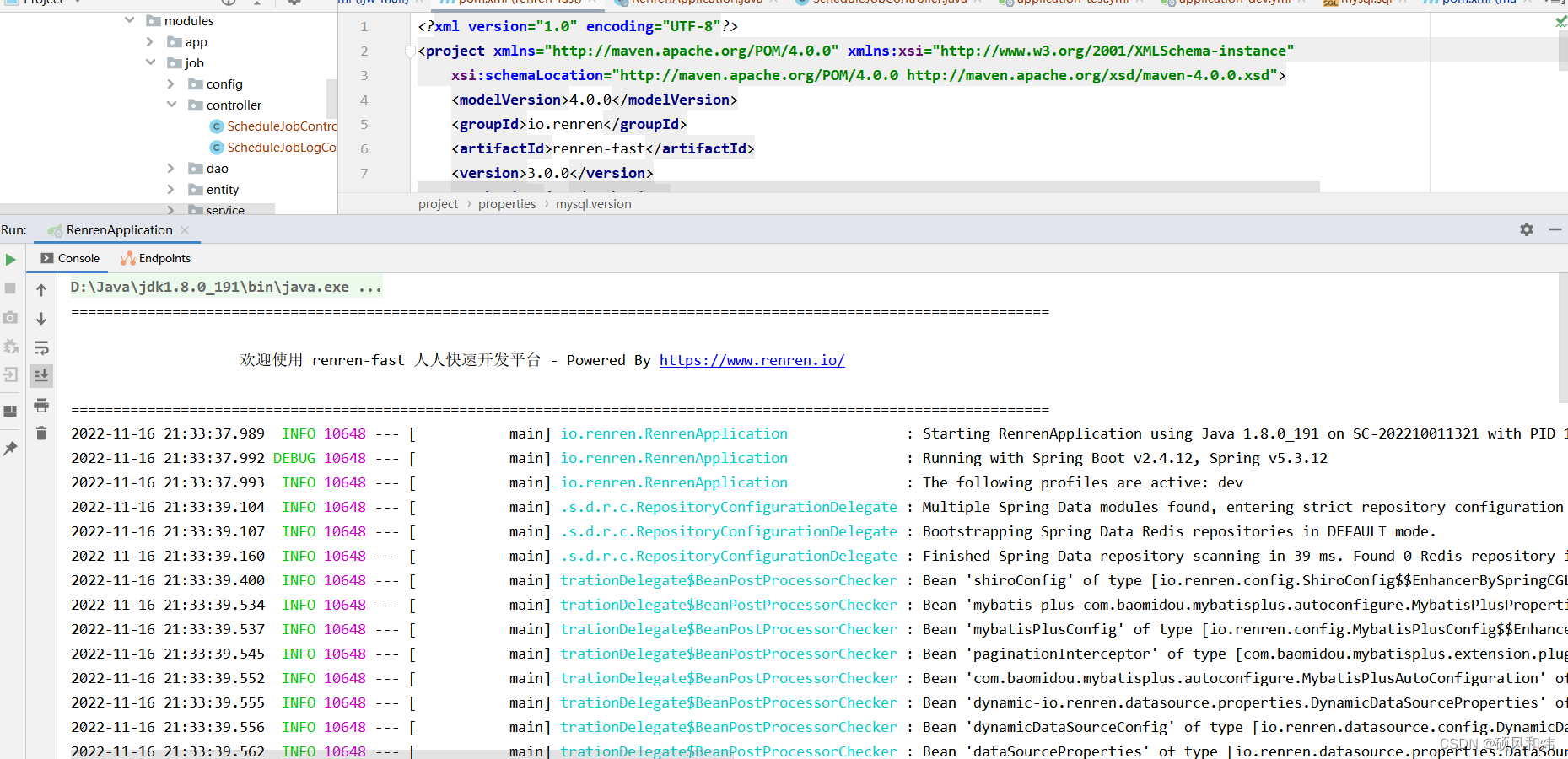This screenshot has height=759, width=1568.
Task: Print the console output
Action: pyautogui.click(x=41, y=405)
